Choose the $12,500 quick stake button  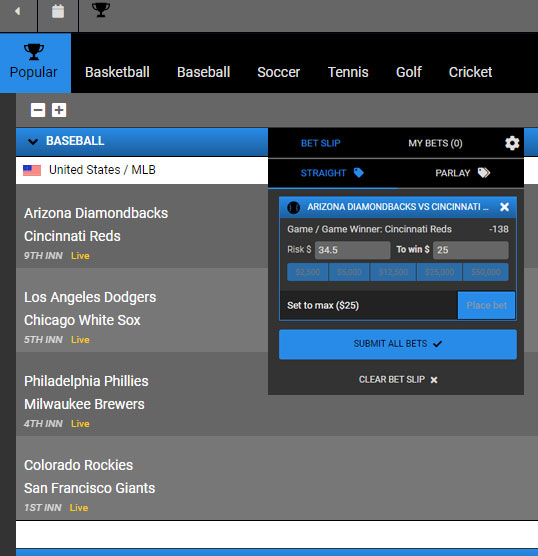[393, 272]
